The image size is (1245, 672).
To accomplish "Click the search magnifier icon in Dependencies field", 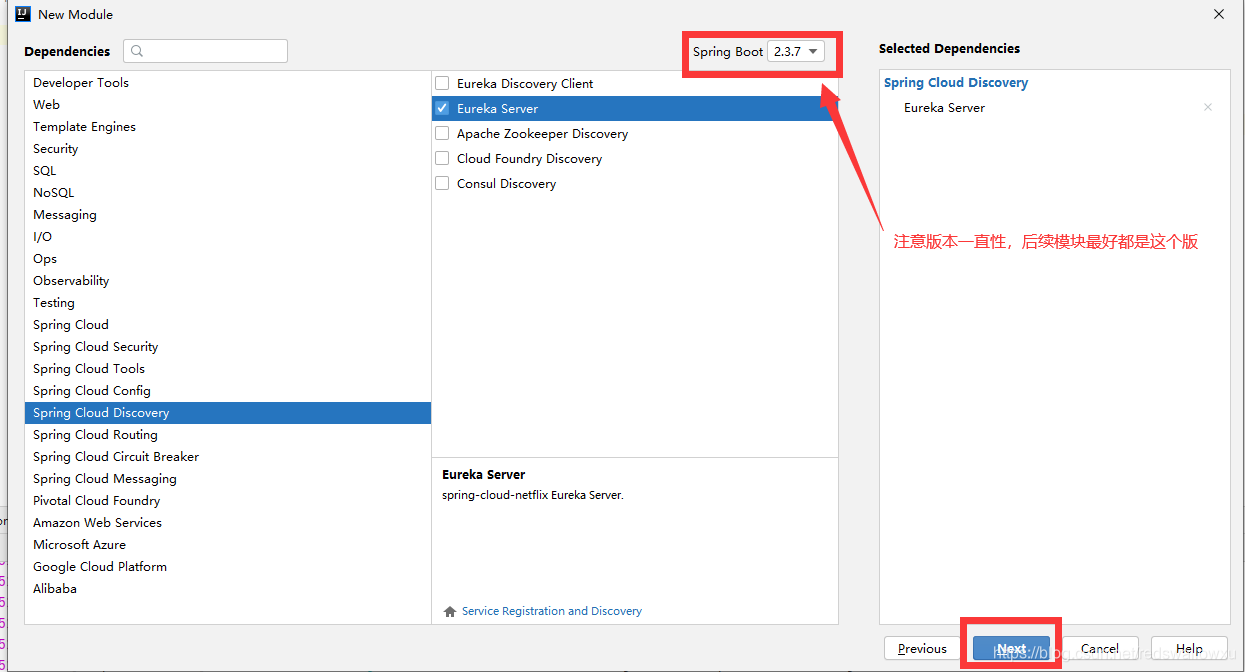I will [137, 51].
